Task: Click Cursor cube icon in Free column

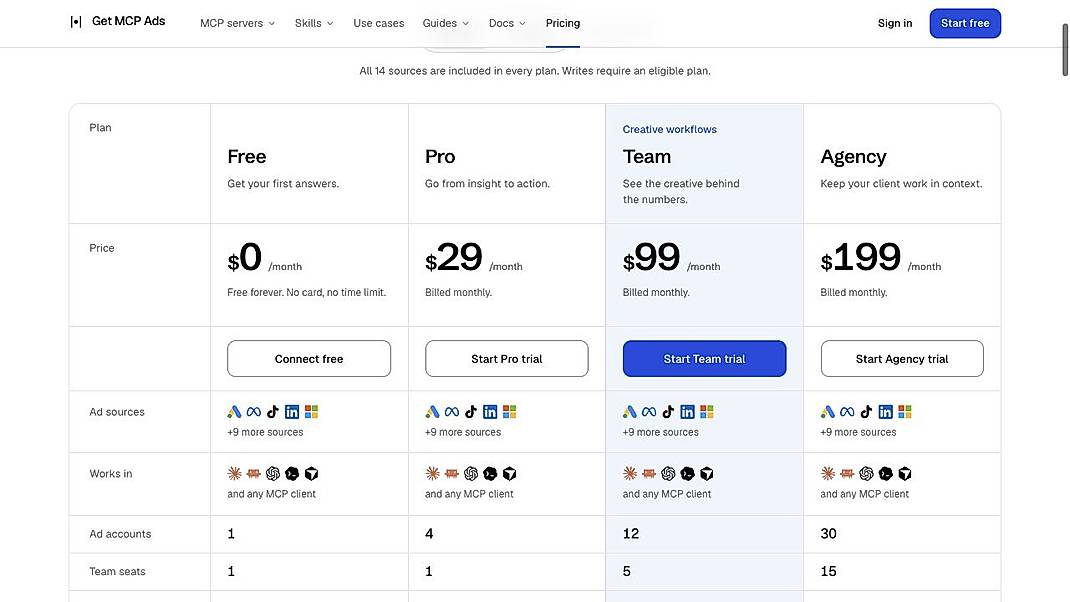Action: [x=311, y=473]
